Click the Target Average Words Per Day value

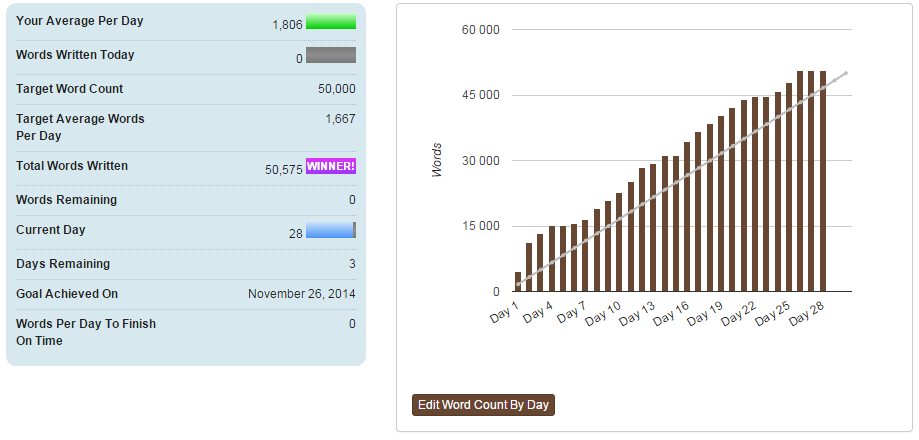(341, 119)
